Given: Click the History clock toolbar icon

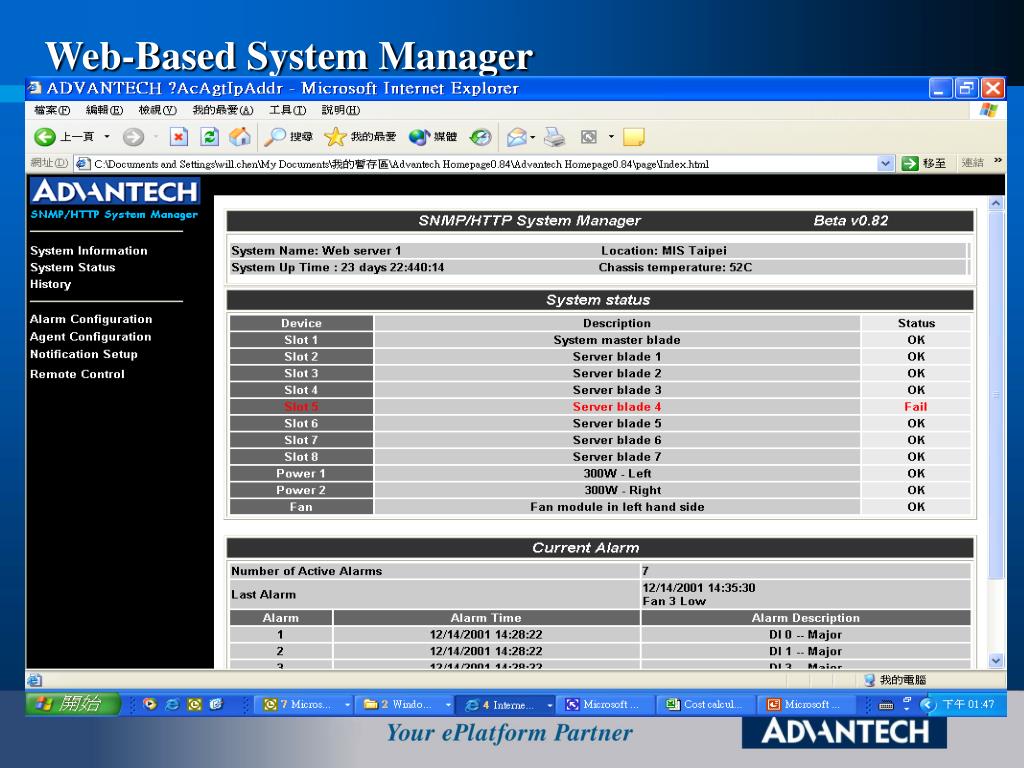Looking at the screenshot, I should point(481,136).
